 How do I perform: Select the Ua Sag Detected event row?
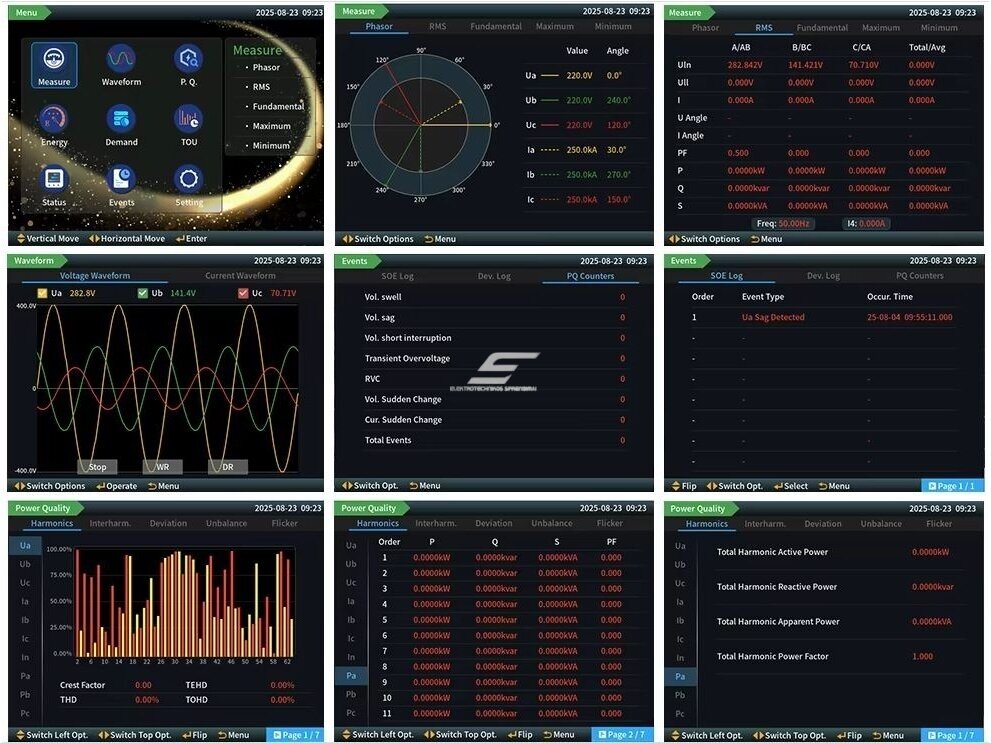point(824,317)
